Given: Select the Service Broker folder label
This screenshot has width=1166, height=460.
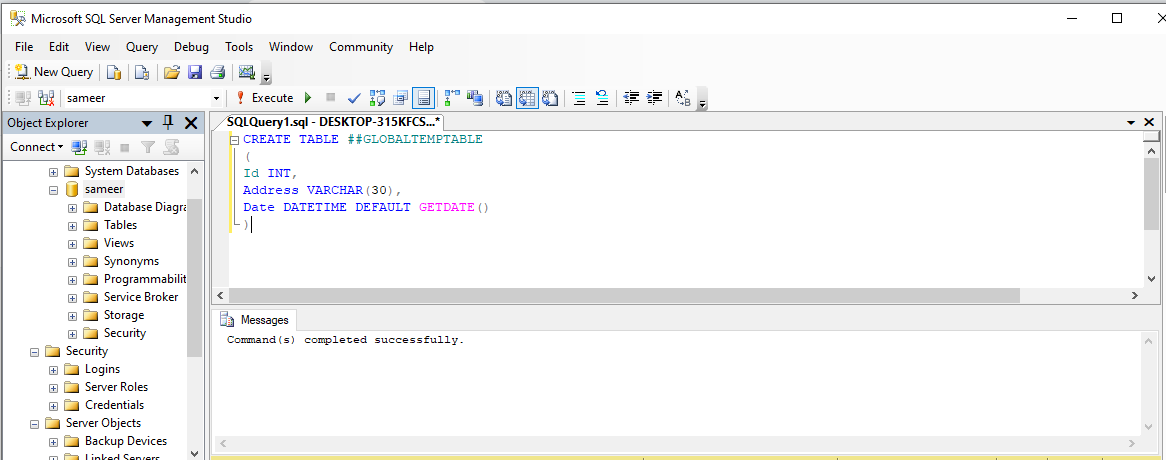Looking at the screenshot, I should (141, 297).
